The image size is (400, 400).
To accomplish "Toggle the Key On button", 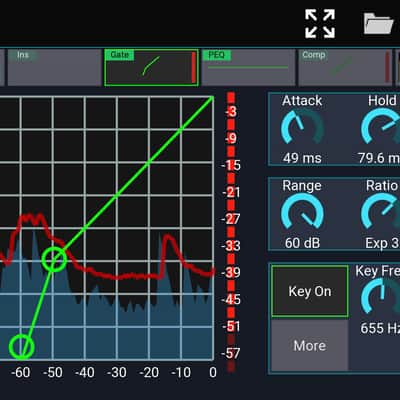I will click(310, 291).
